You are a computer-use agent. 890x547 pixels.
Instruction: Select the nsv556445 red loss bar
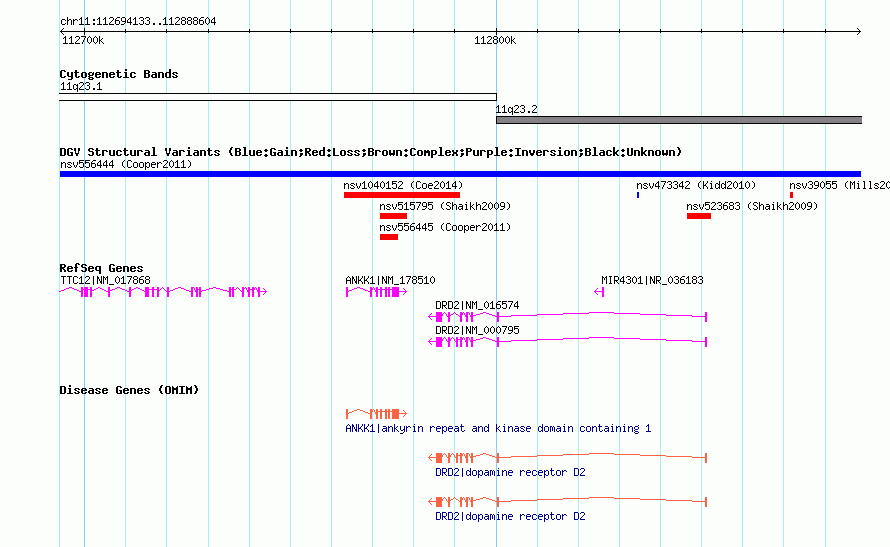389,237
